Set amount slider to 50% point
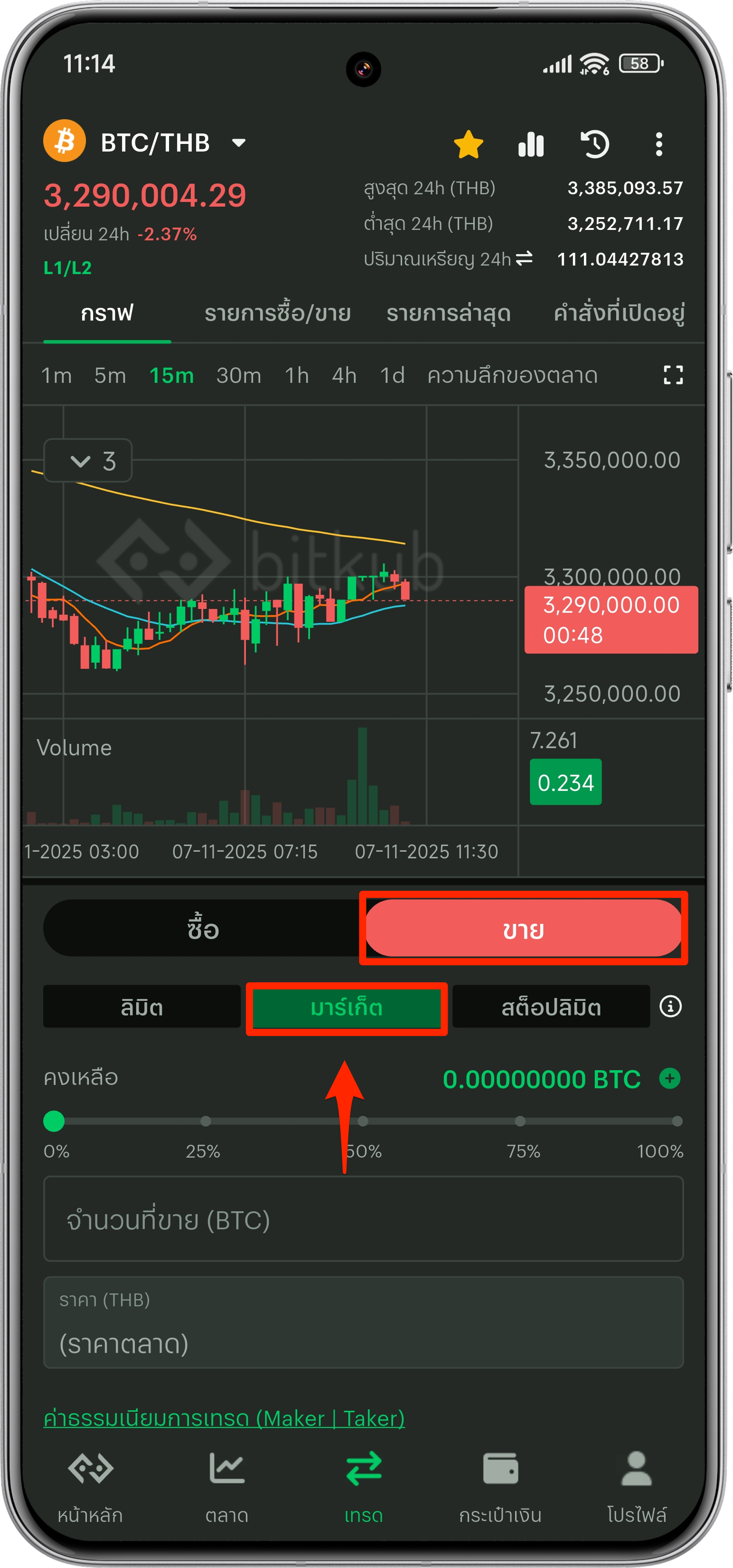 coord(363,1121)
